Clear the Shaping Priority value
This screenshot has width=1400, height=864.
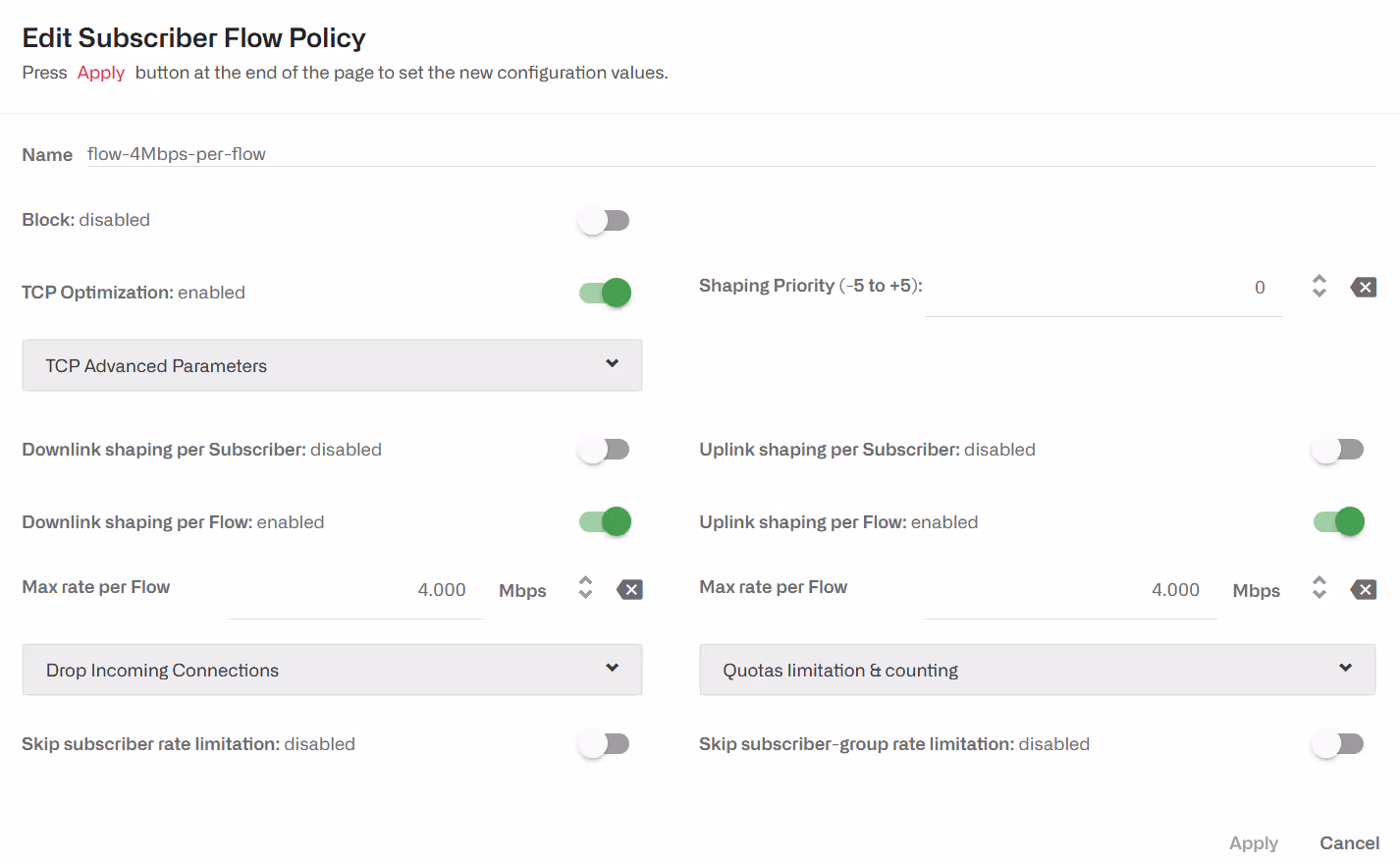(1363, 288)
